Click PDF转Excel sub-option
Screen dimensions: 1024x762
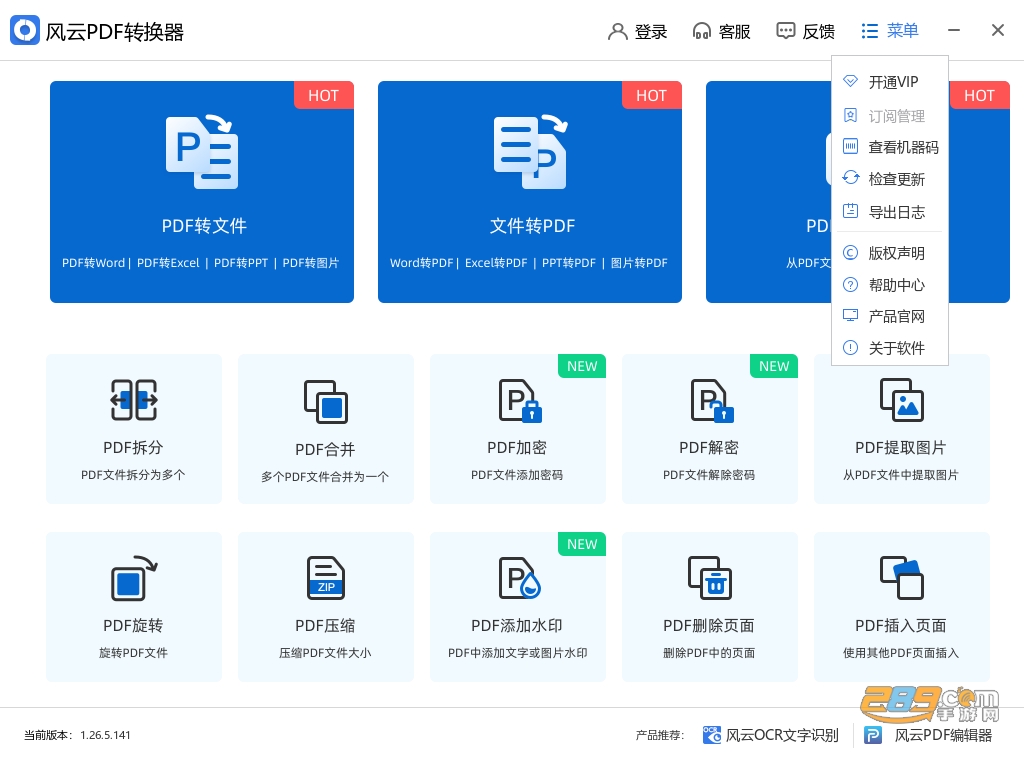(168, 262)
